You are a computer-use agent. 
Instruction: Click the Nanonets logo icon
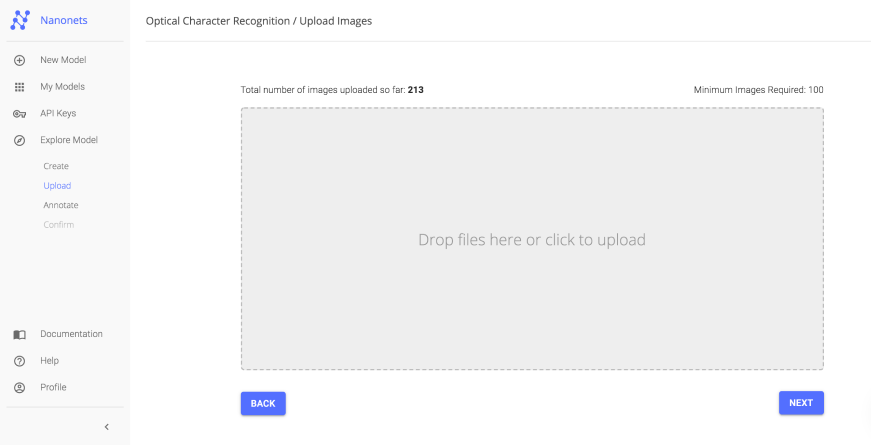(20, 20)
